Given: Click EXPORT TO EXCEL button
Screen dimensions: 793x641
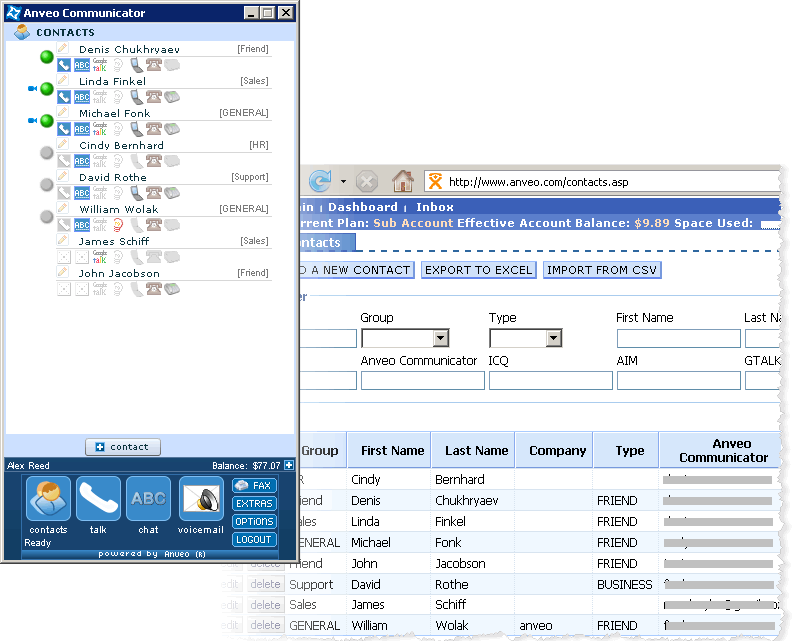Looking at the screenshot, I should click(478, 270).
